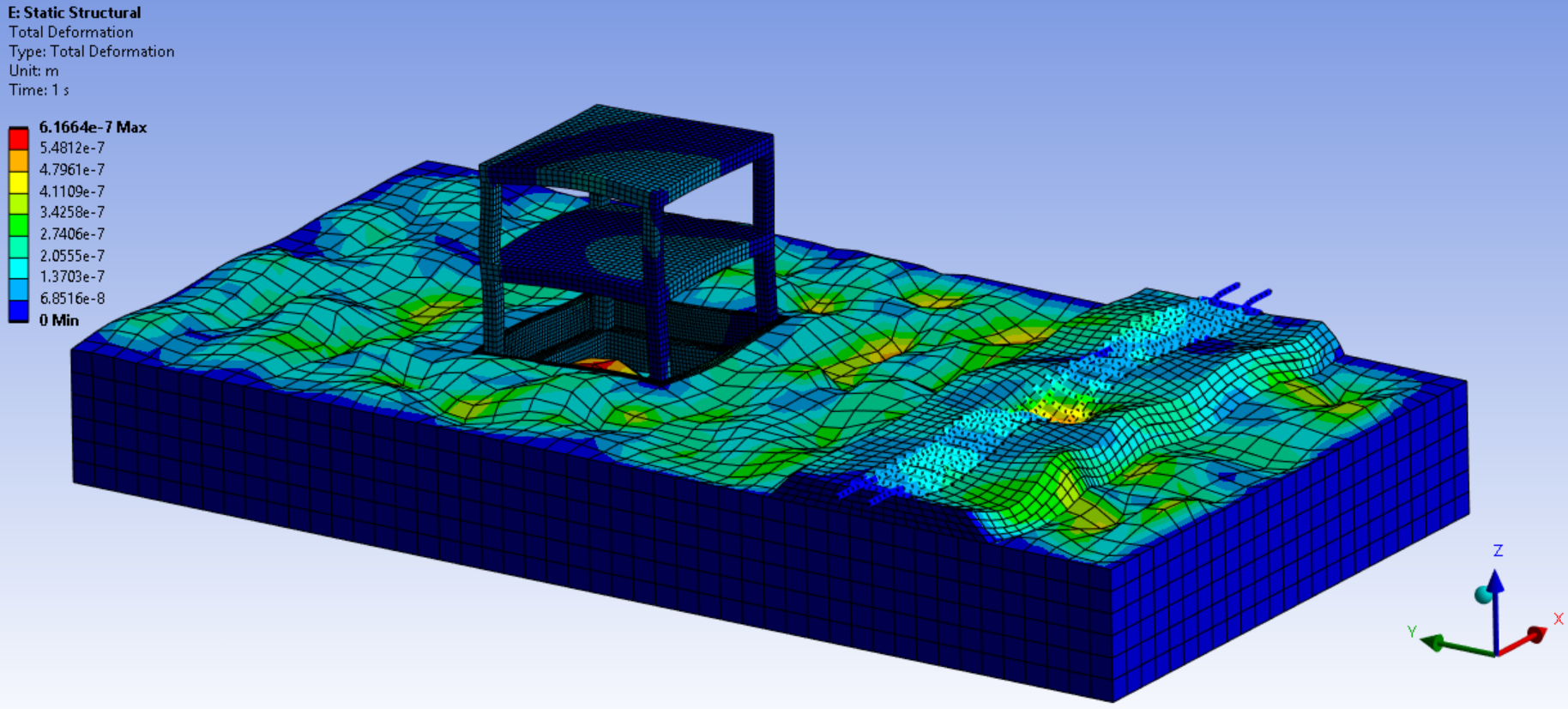Click the legend value 6.1664e-7 Max
This screenshot has height=709, width=1568.
[x=93, y=127]
